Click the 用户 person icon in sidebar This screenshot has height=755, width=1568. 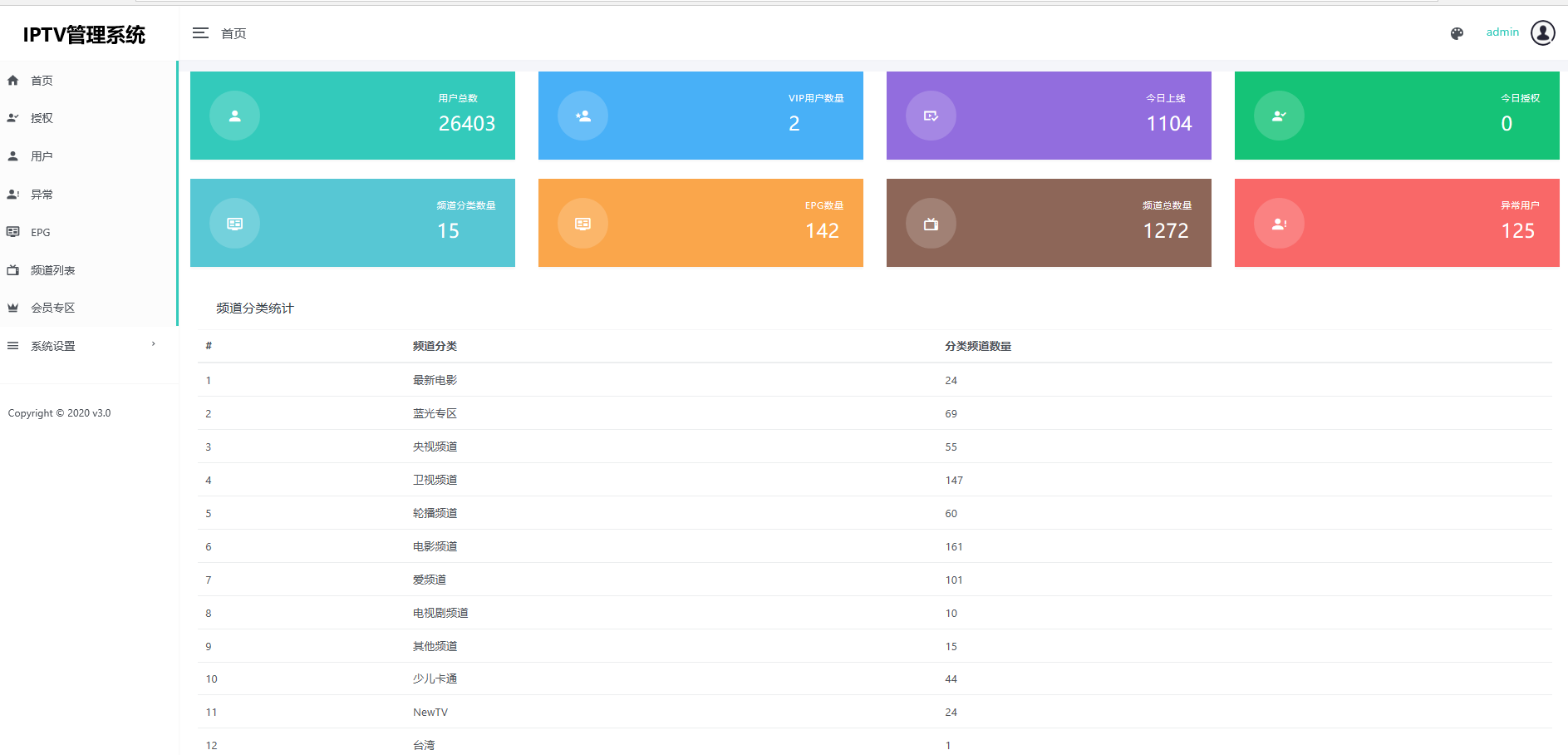tap(13, 156)
